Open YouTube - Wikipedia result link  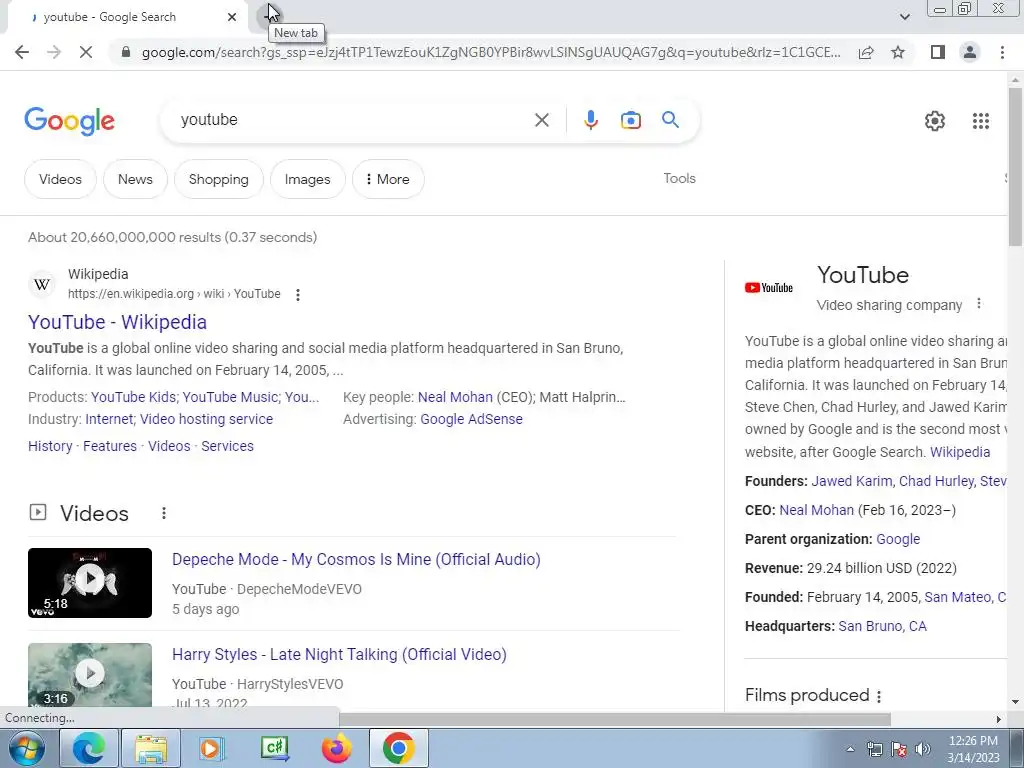coord(118,322)
